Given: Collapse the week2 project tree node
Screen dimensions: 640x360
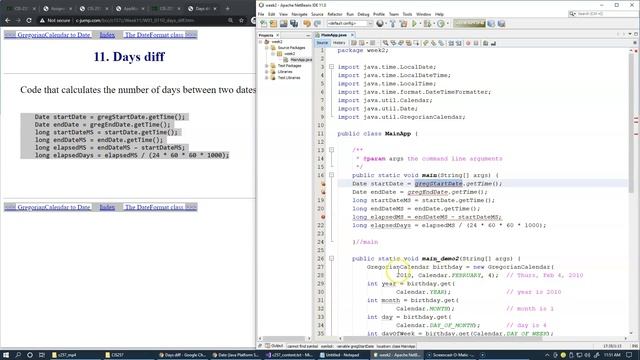Looking at the screenshot, I should click(x=261, y=42).
